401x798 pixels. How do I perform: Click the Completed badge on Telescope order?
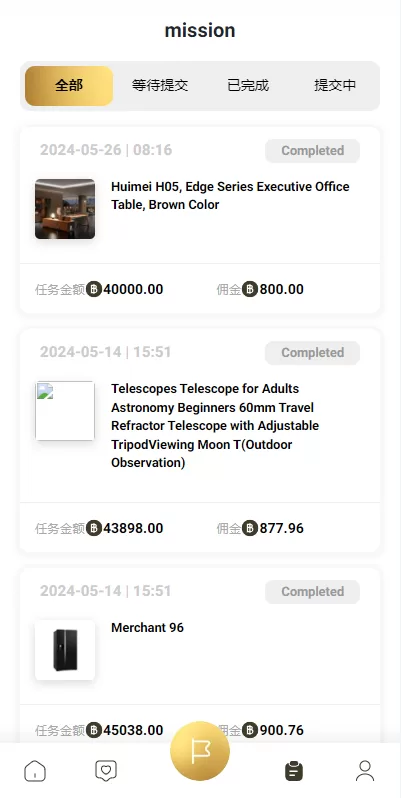(312, 353)
